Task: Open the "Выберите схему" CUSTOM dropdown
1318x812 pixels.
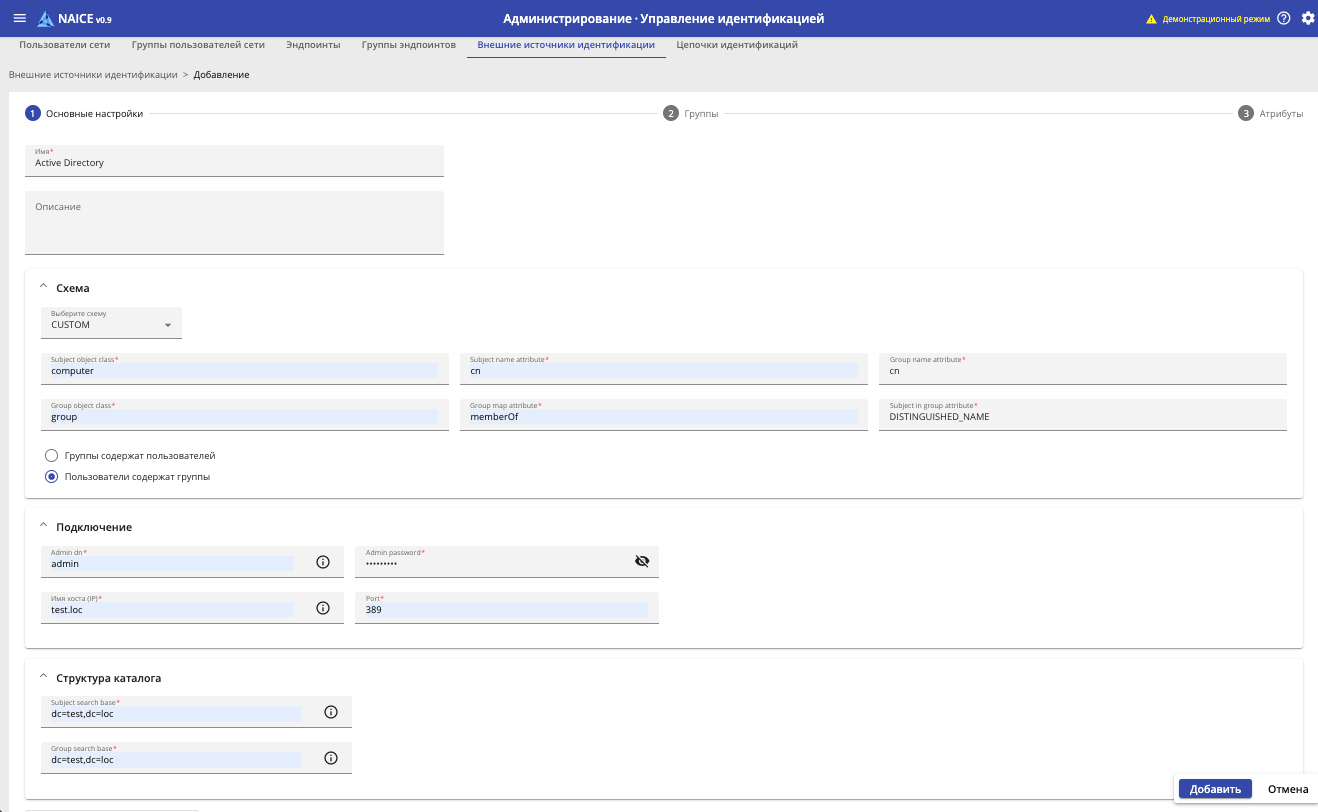Action: click(x=112, y=323)
